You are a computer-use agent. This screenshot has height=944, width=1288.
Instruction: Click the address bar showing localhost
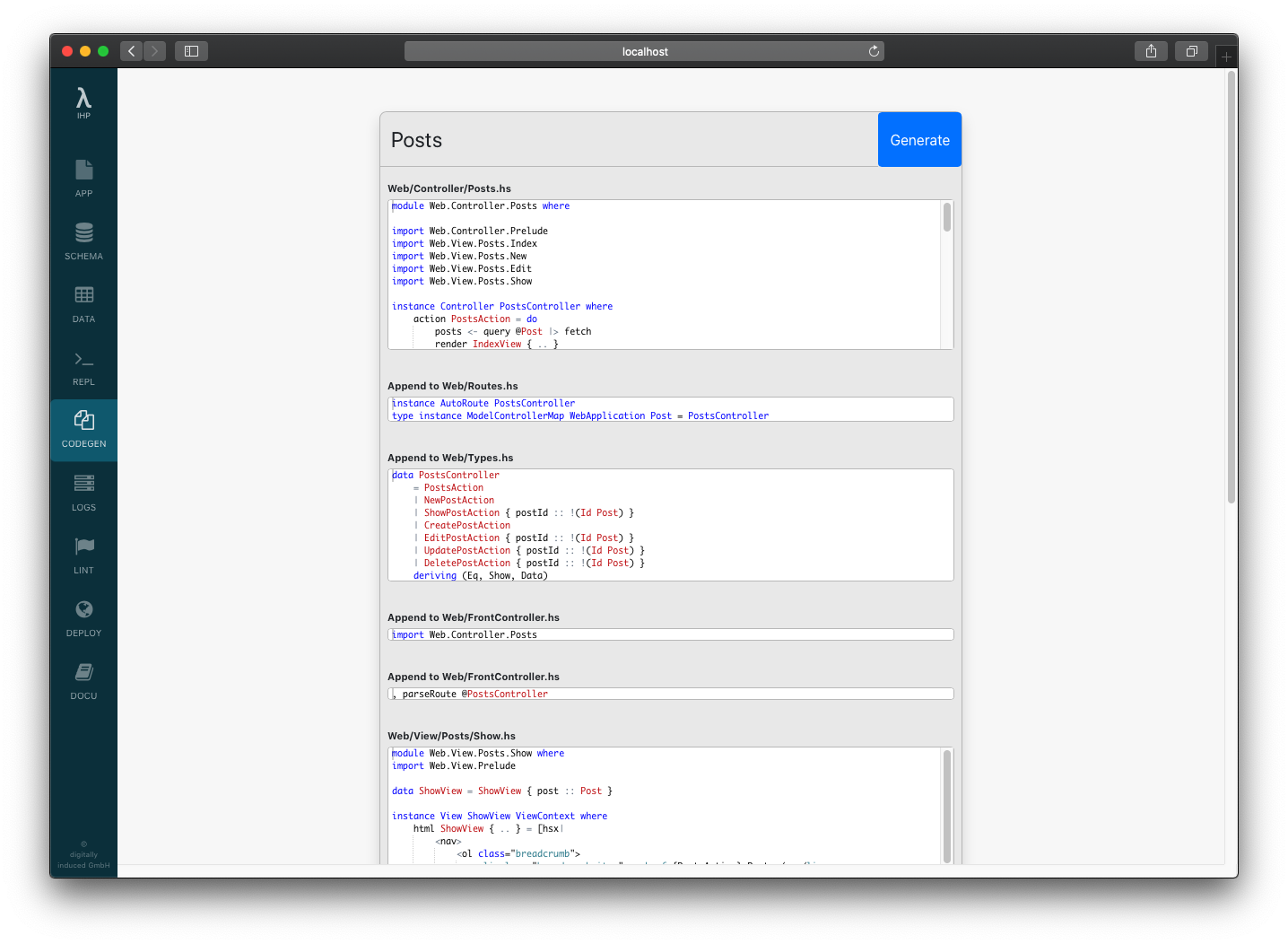(644, 51)
